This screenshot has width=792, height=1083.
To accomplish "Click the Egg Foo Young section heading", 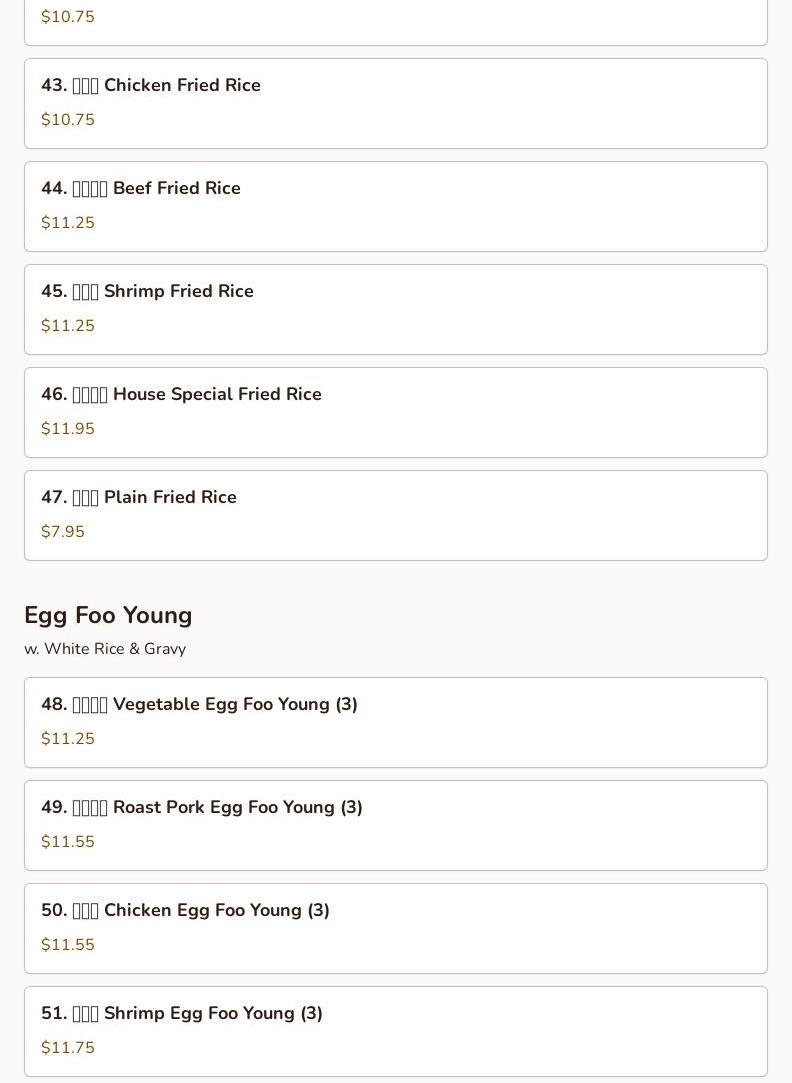I will coord(108,615).
